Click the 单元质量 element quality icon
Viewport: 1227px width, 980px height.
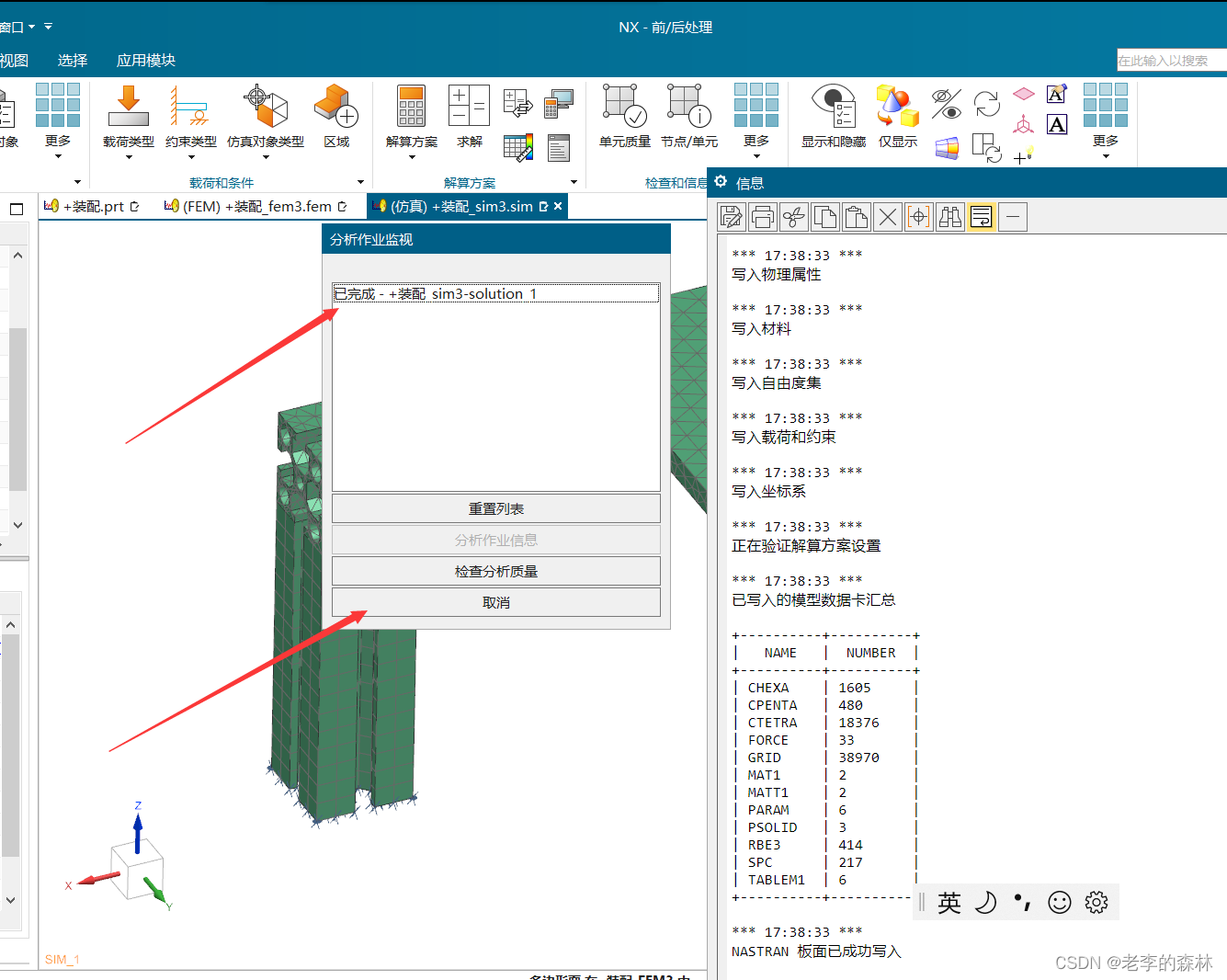624,107
